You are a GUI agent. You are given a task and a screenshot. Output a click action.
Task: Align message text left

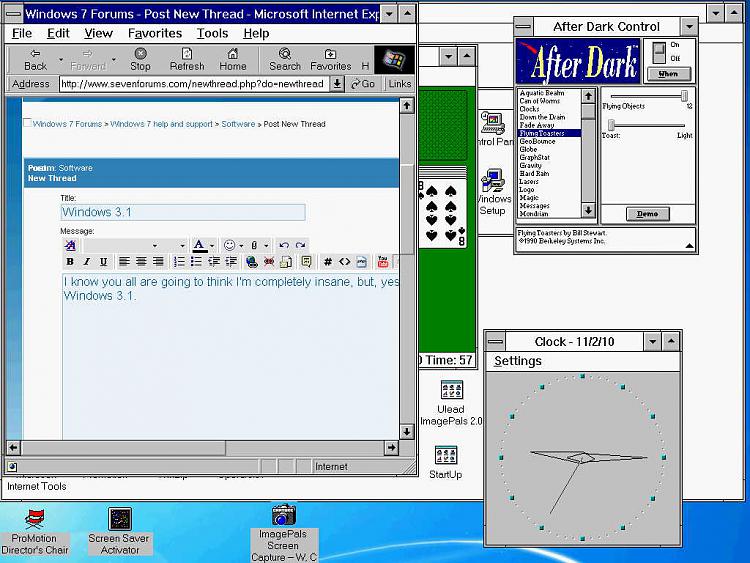pos(124,262)
